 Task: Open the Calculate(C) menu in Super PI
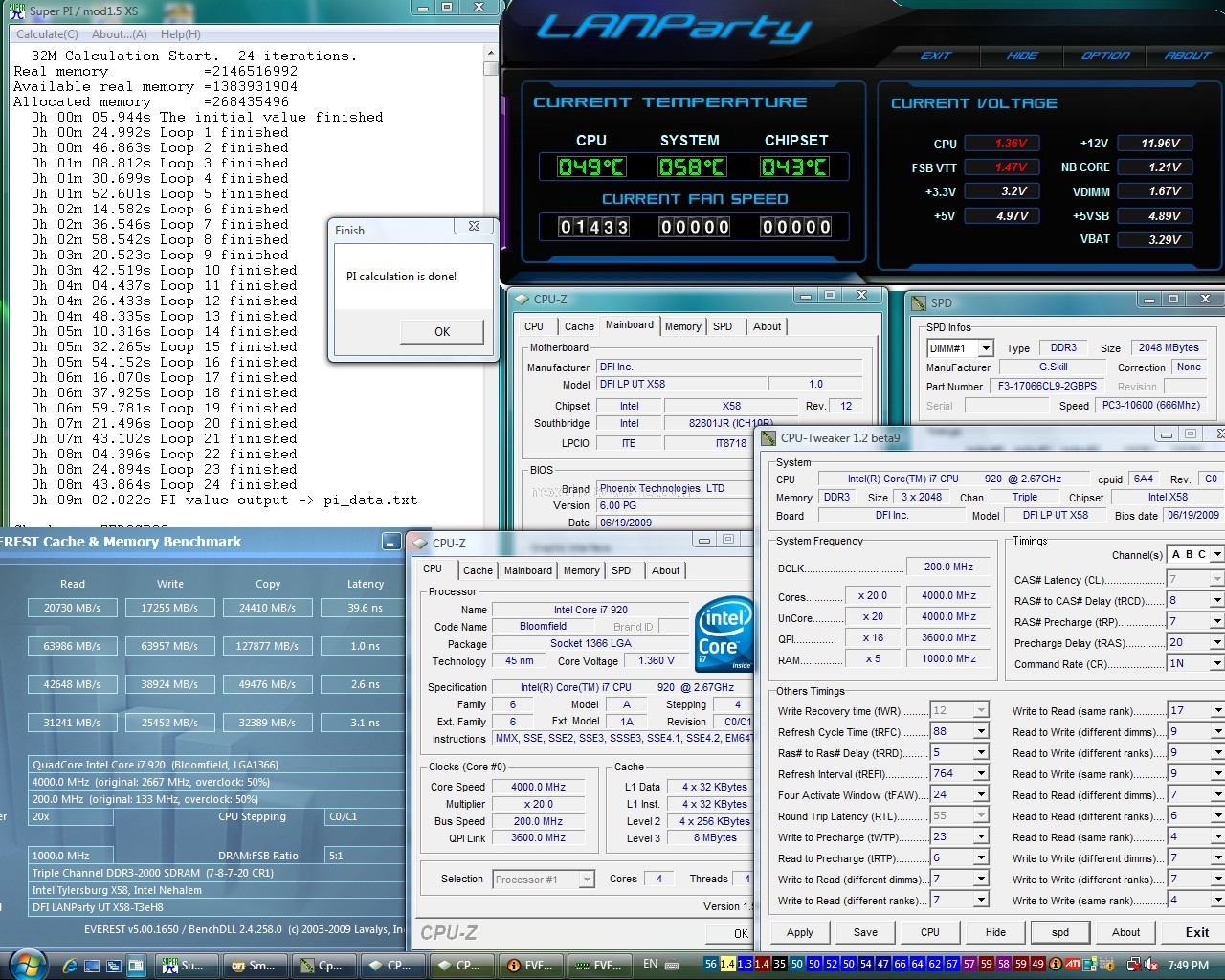point(47,34)
